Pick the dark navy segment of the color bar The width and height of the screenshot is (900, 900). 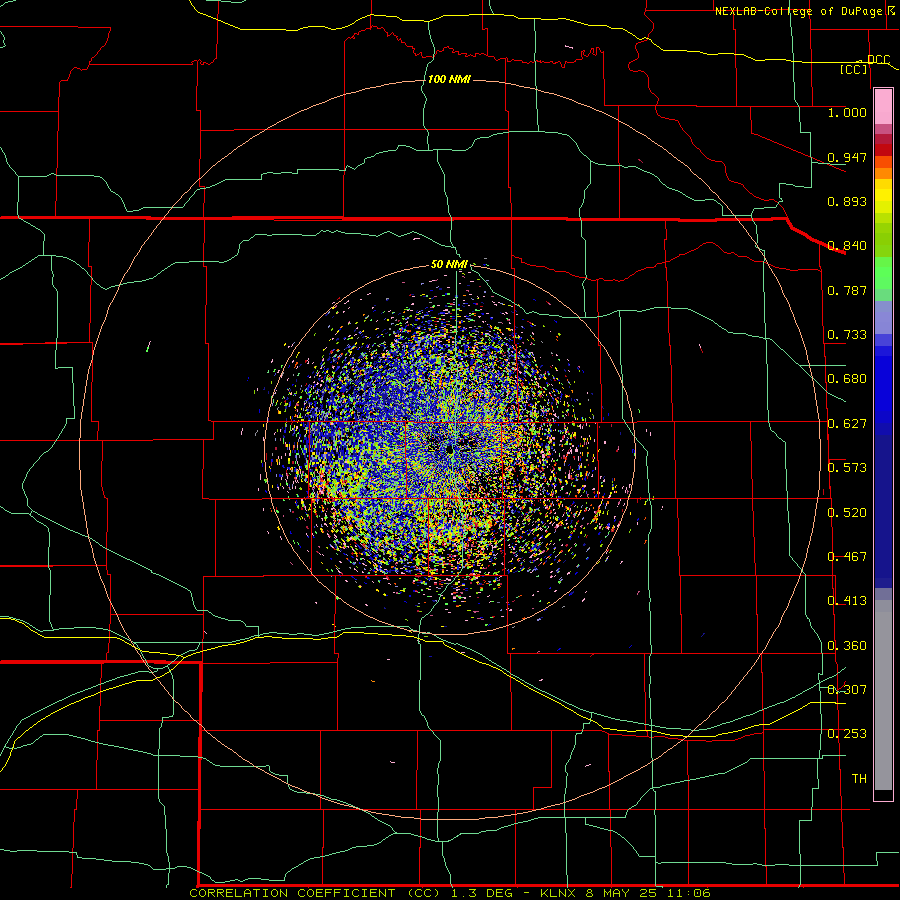coord(883,511)
